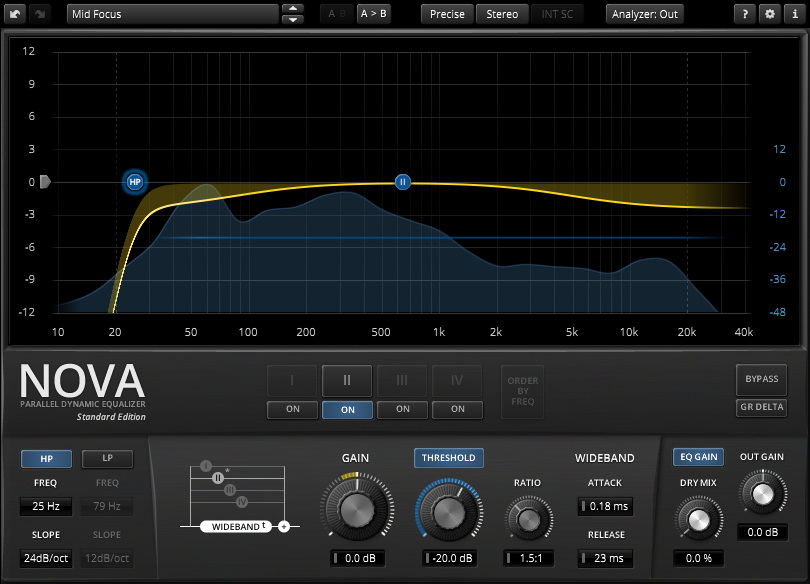Change the Analyzer: Out mode

[645, 14]
